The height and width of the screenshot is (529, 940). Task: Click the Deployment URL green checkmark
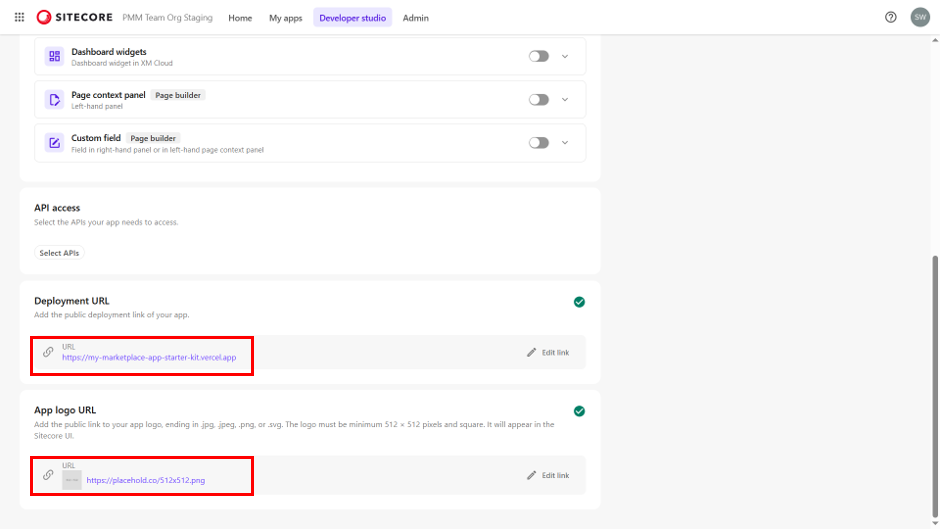pyautogui.click(x=579, y=302)
